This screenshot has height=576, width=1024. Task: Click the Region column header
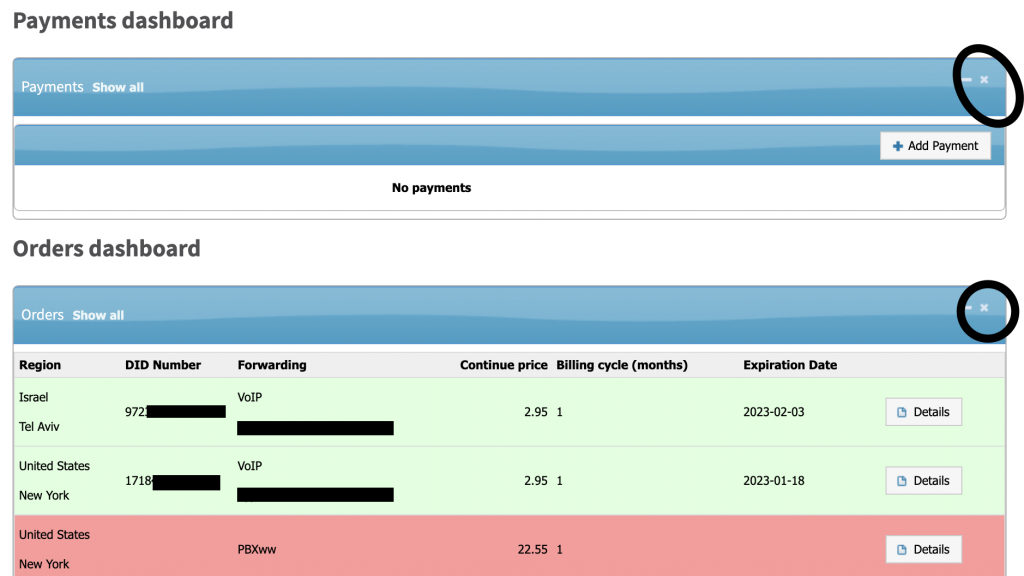pos(40,365)
